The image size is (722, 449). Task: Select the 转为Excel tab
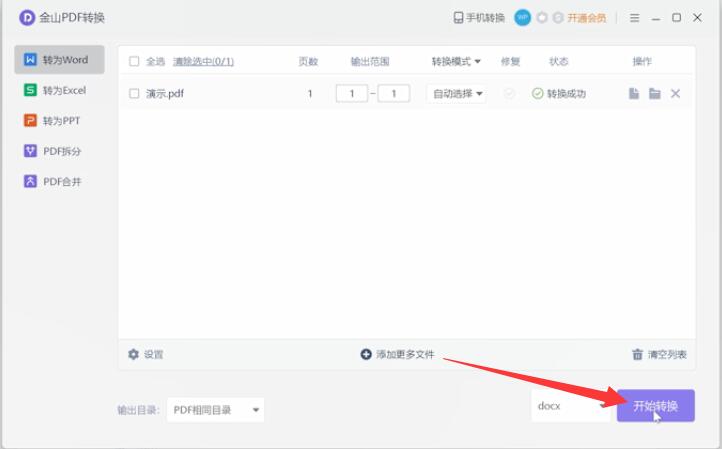click(59, 90)
